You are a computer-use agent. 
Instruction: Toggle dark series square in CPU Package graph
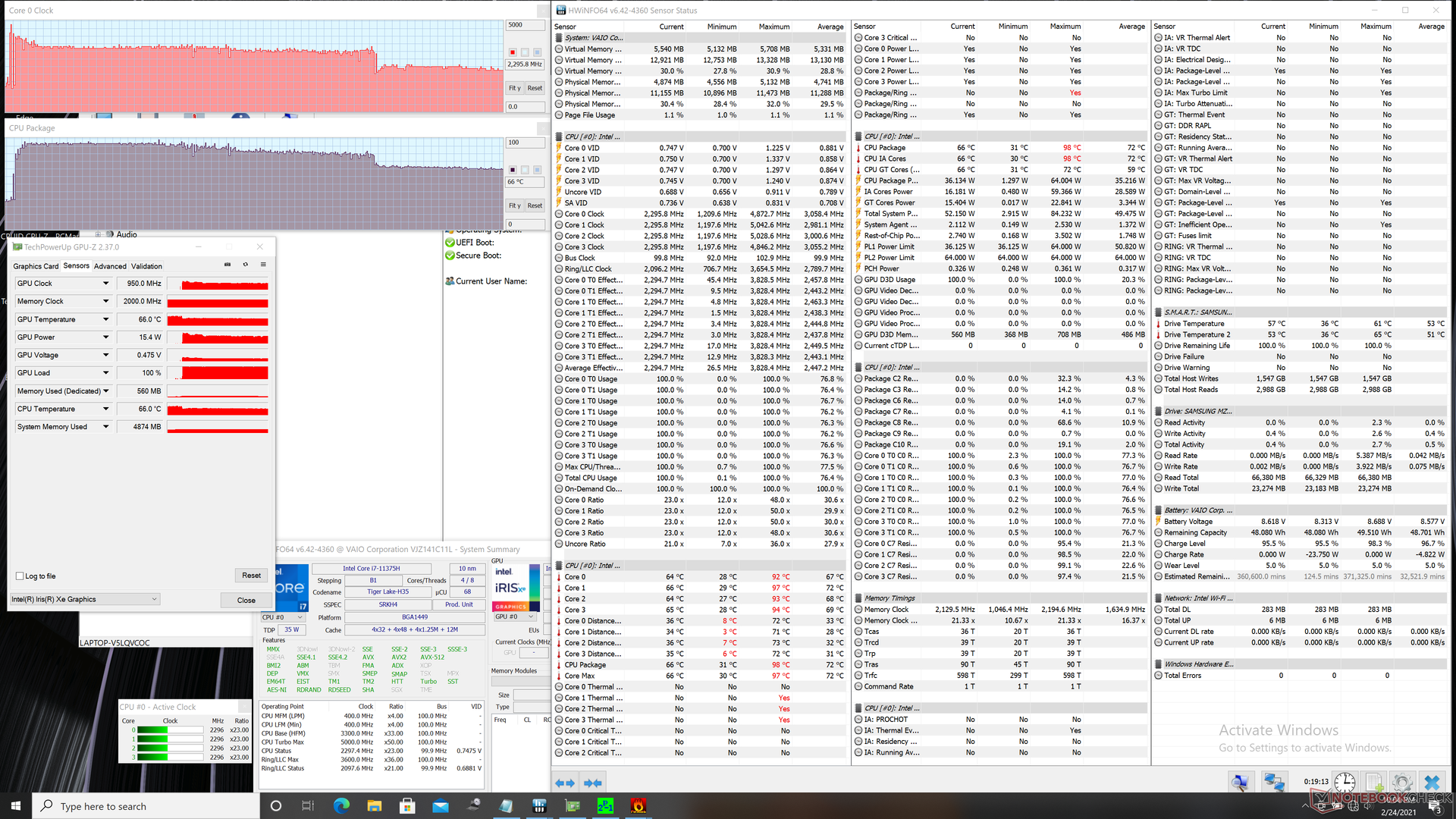(513, 170)
